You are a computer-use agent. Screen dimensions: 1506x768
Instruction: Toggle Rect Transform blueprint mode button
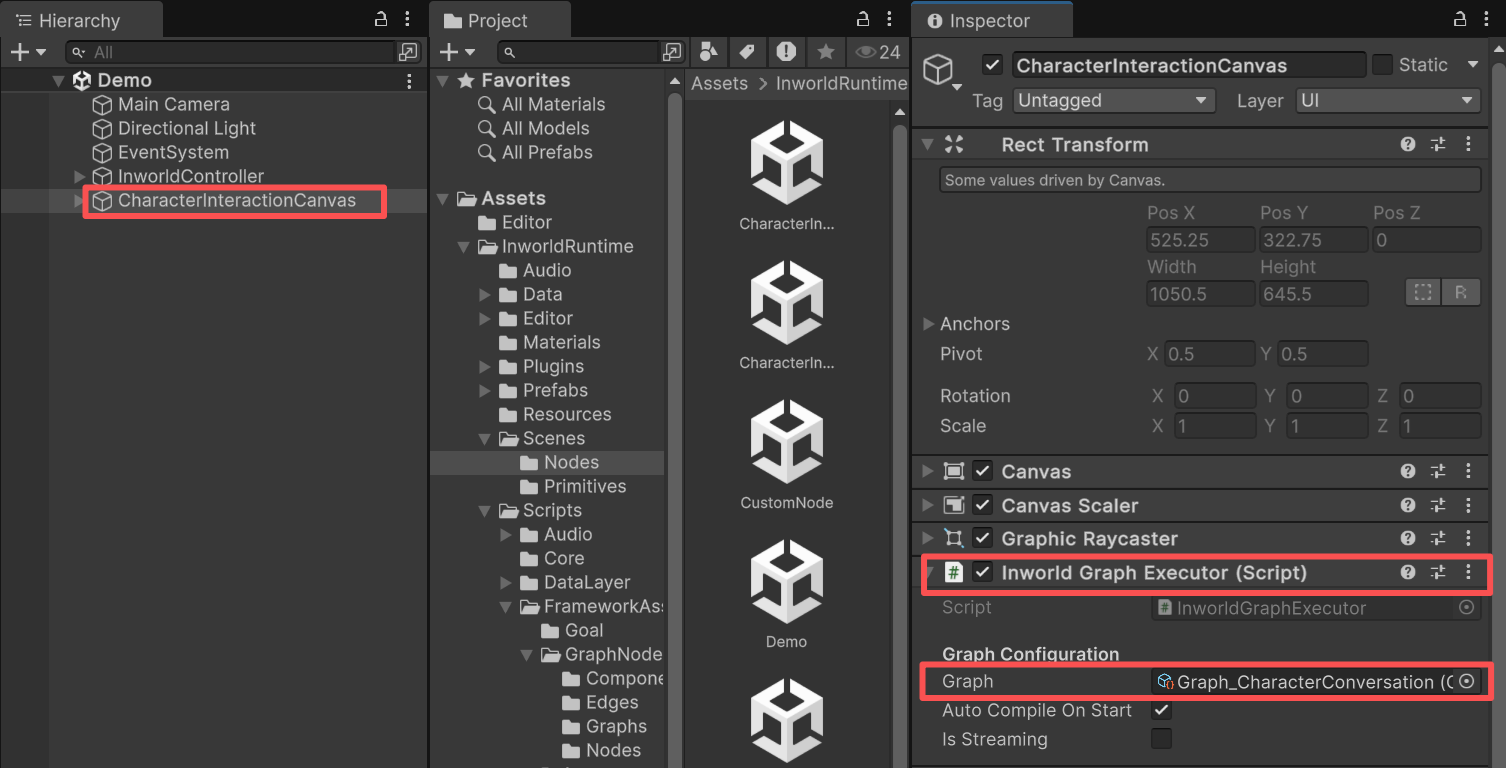[1424, 293]
